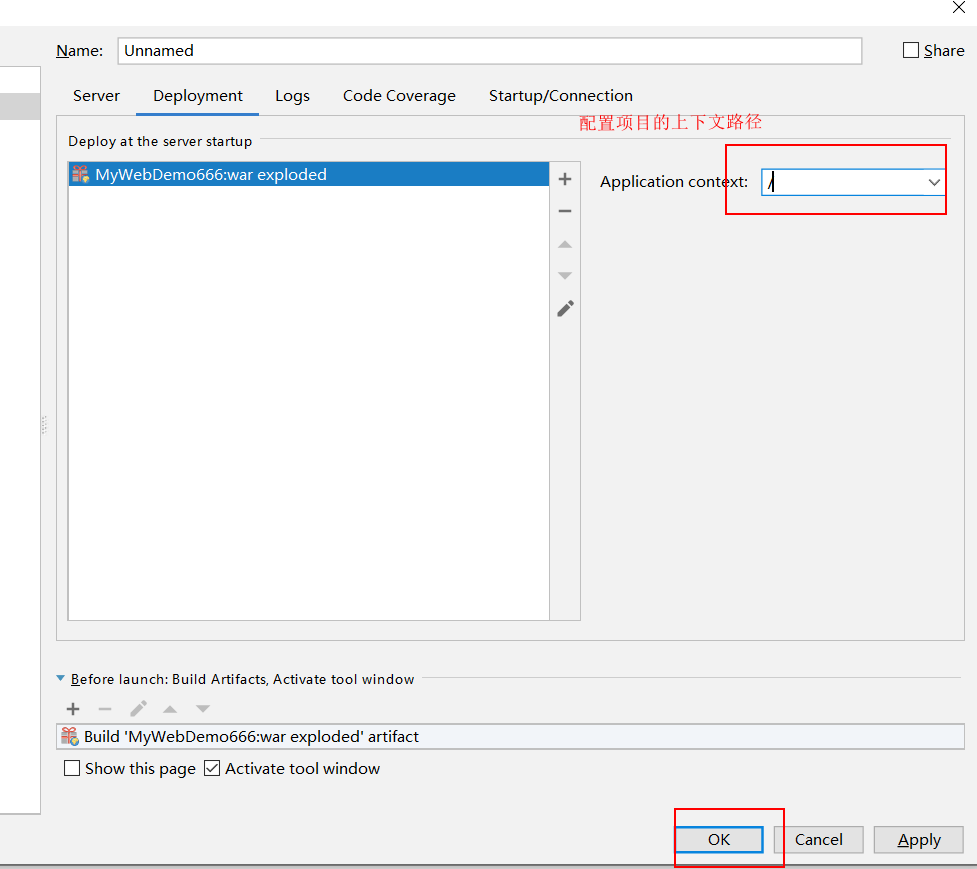Click the left panel splitter handle

[x=44, y=424]
